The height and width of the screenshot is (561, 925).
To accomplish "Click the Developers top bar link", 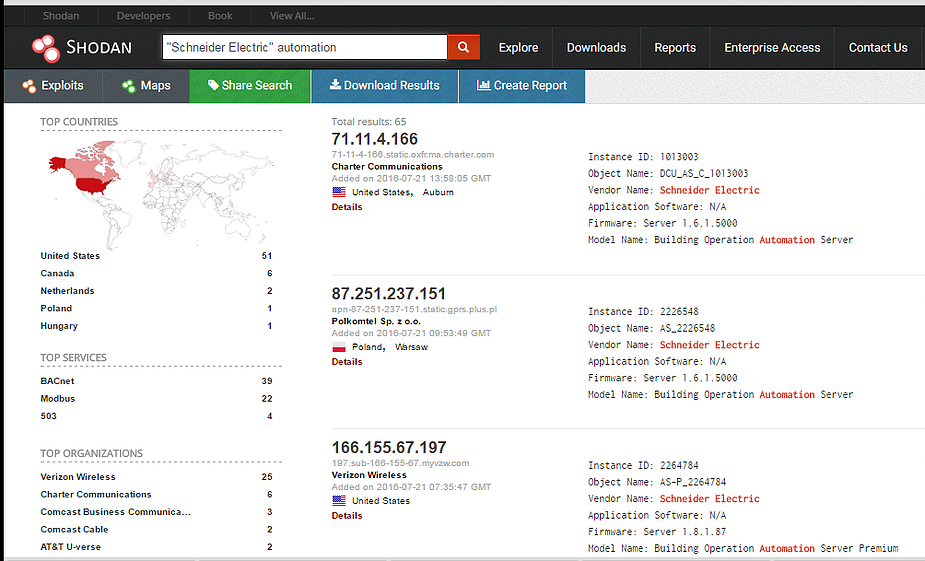I will [x=143, y=16].
